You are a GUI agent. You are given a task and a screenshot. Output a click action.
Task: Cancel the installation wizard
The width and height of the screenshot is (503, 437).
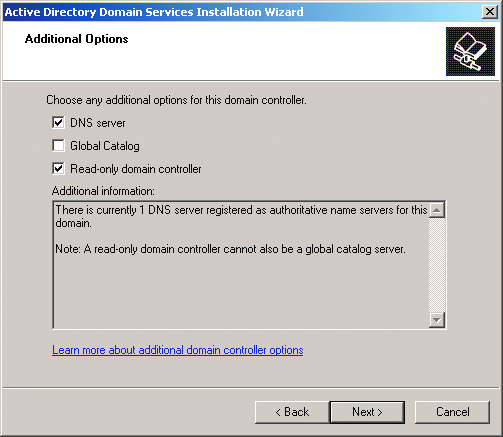tap(452, 412)
